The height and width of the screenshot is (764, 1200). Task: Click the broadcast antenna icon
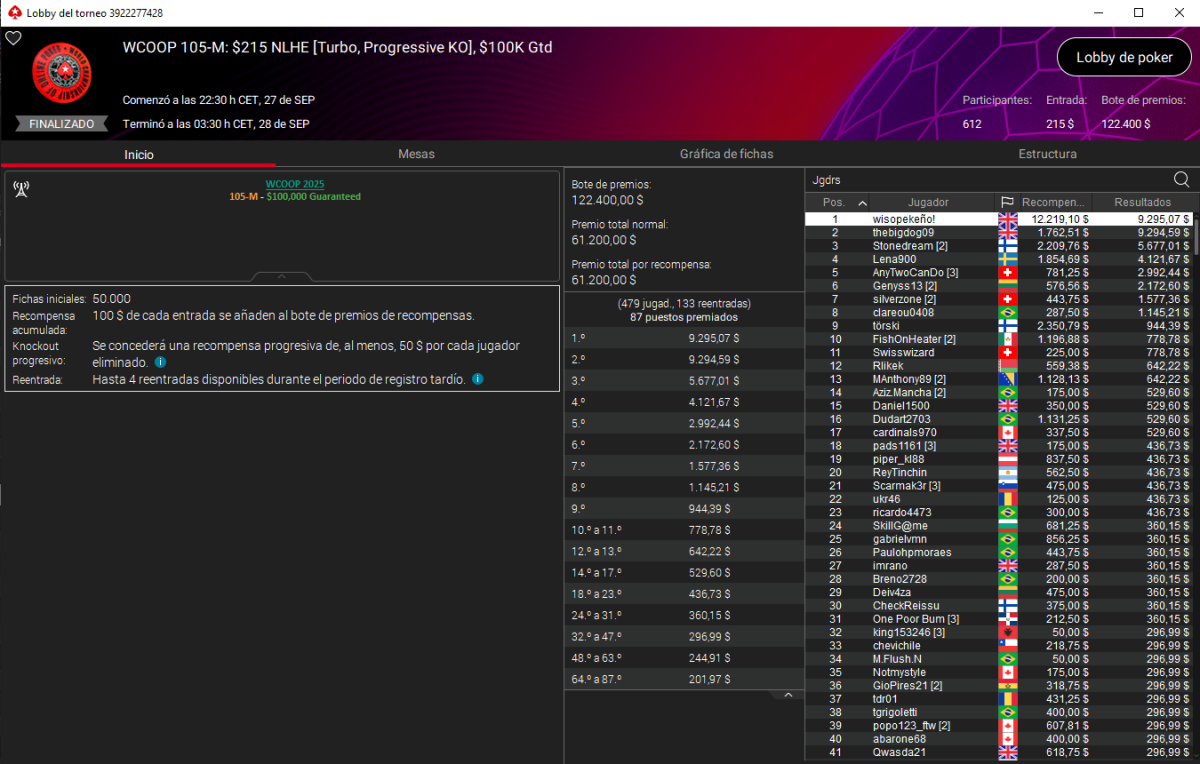coord(21,189)
